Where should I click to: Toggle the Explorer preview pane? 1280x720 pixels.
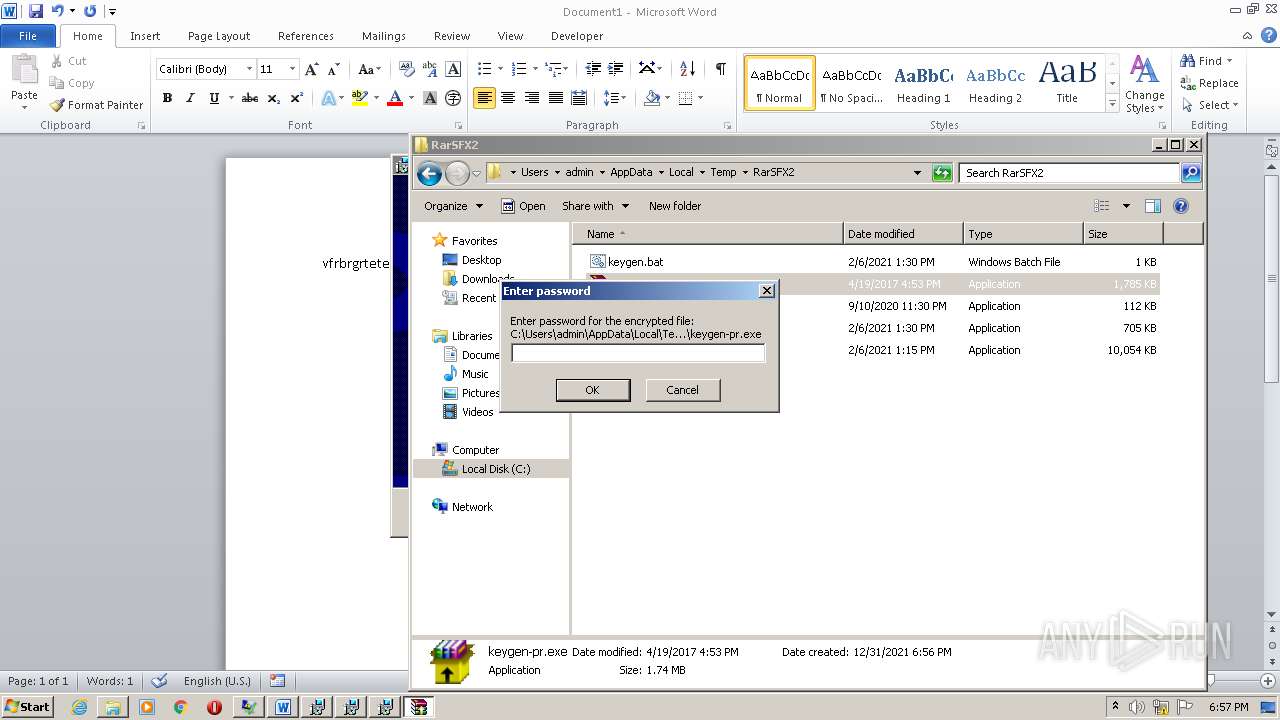click(x=1153, y=206)
